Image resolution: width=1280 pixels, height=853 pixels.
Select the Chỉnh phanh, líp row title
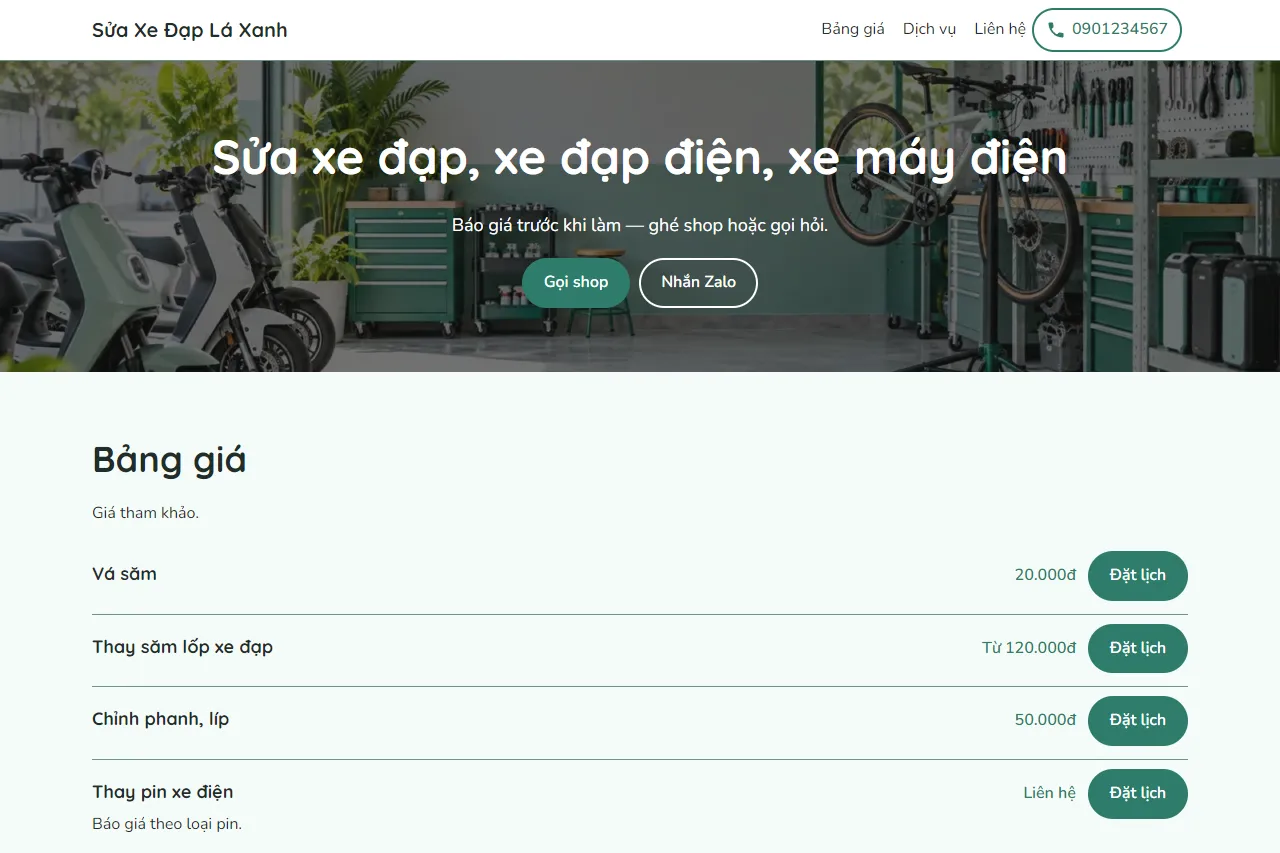(160, 719)
